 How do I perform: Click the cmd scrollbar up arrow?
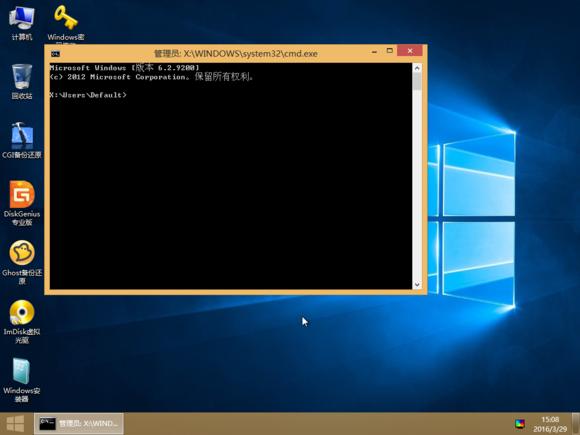417,68
